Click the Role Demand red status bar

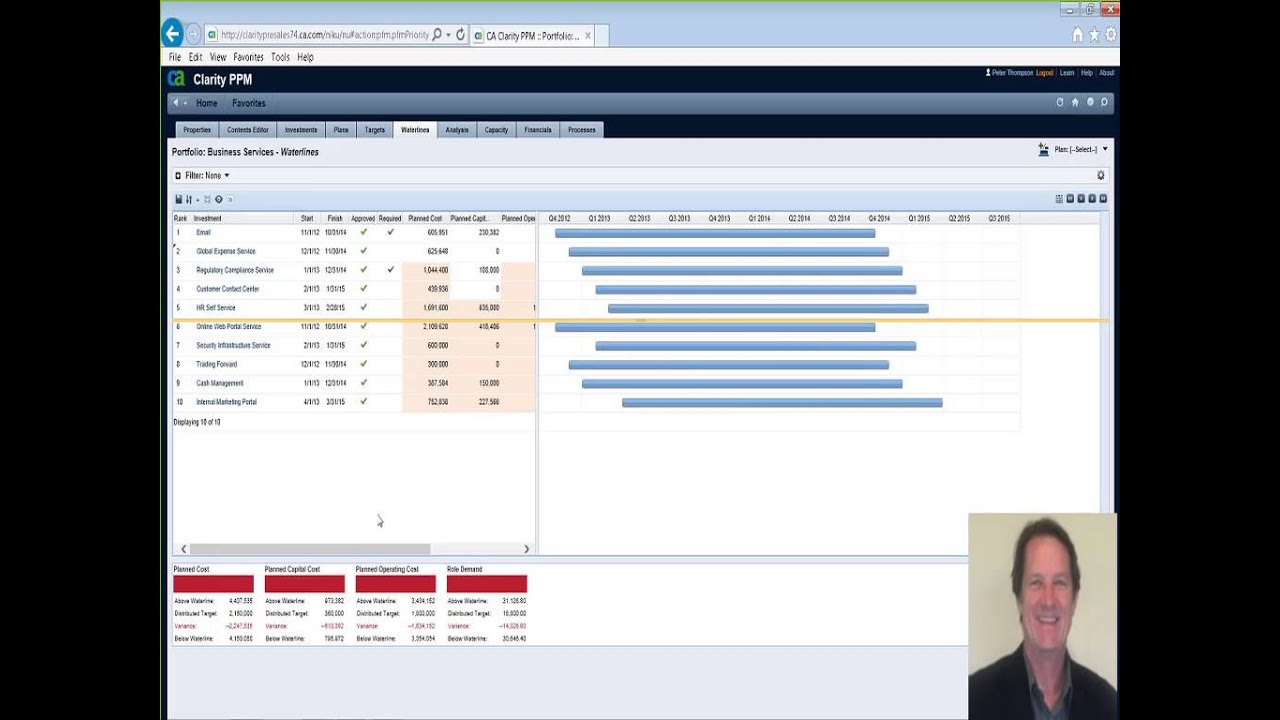click(x=487, y=584)
